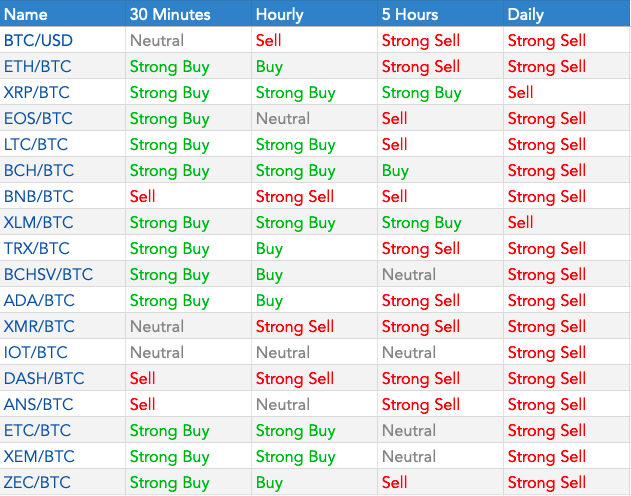Open the ETH/BTC pair link
This screenshot has height=496, width=631.
36,67
